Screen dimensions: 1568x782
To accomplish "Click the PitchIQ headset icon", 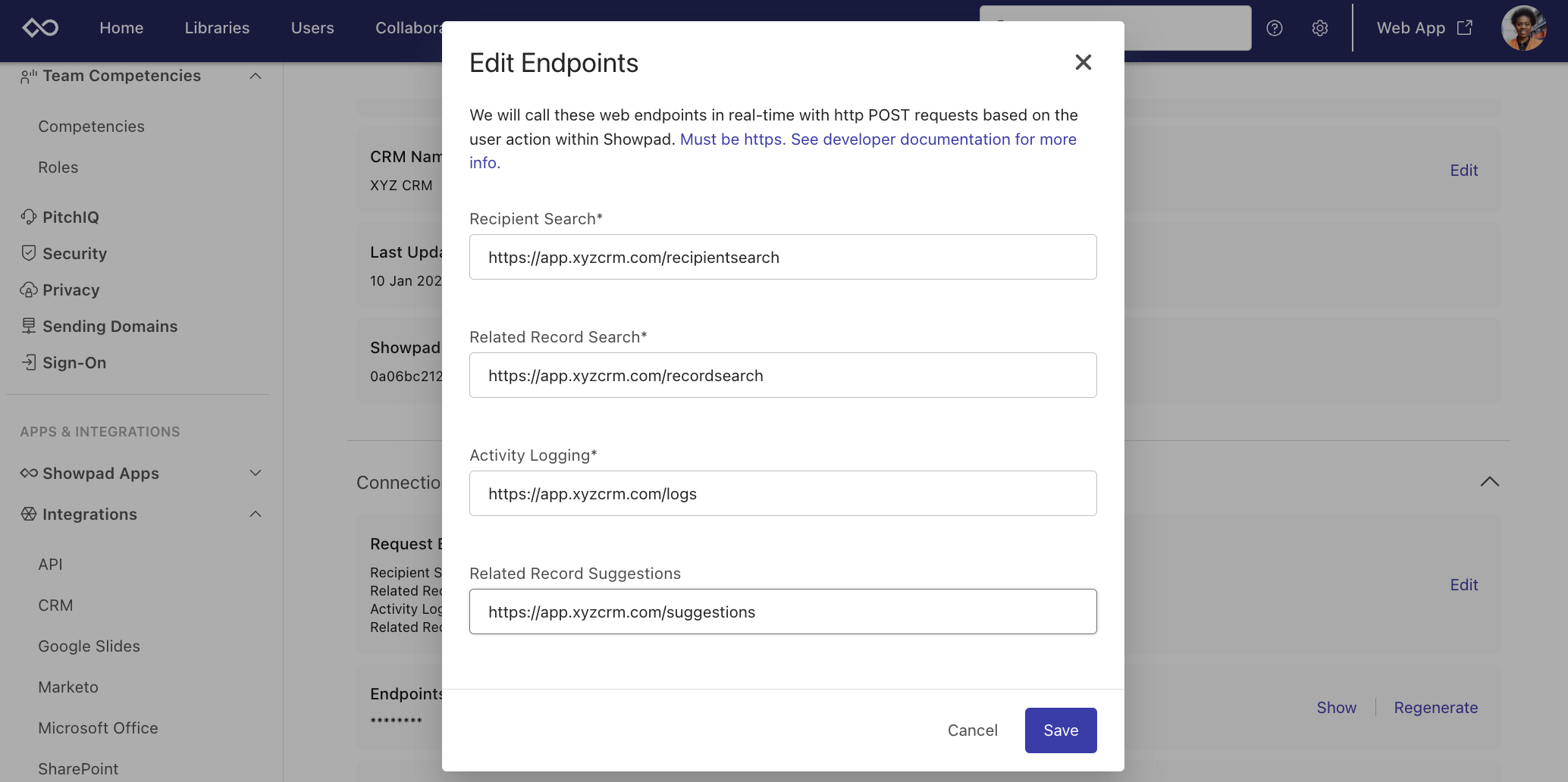I will [29, 217].
